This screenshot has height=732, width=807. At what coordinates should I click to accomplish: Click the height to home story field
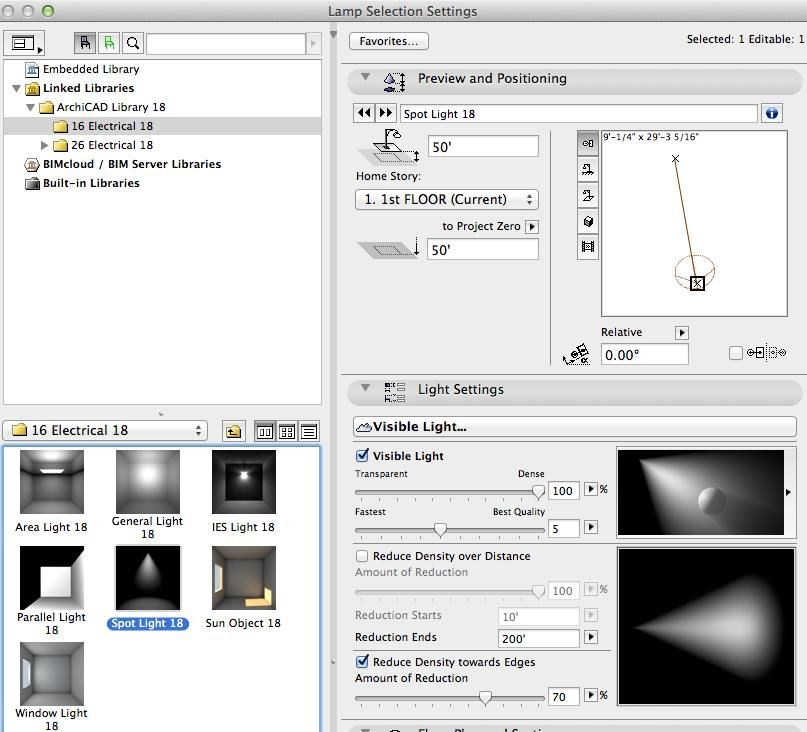(483, 147)
